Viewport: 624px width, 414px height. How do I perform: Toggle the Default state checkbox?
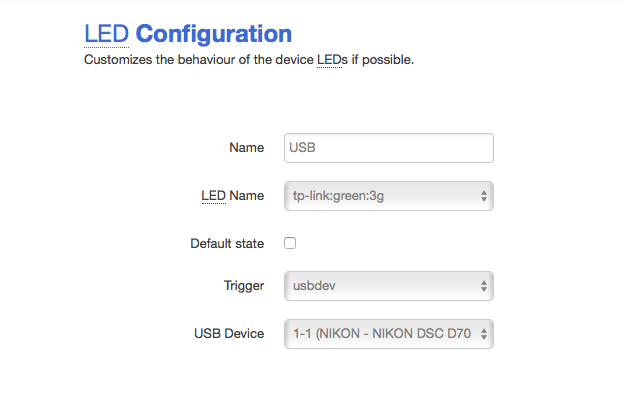[290, 243]
